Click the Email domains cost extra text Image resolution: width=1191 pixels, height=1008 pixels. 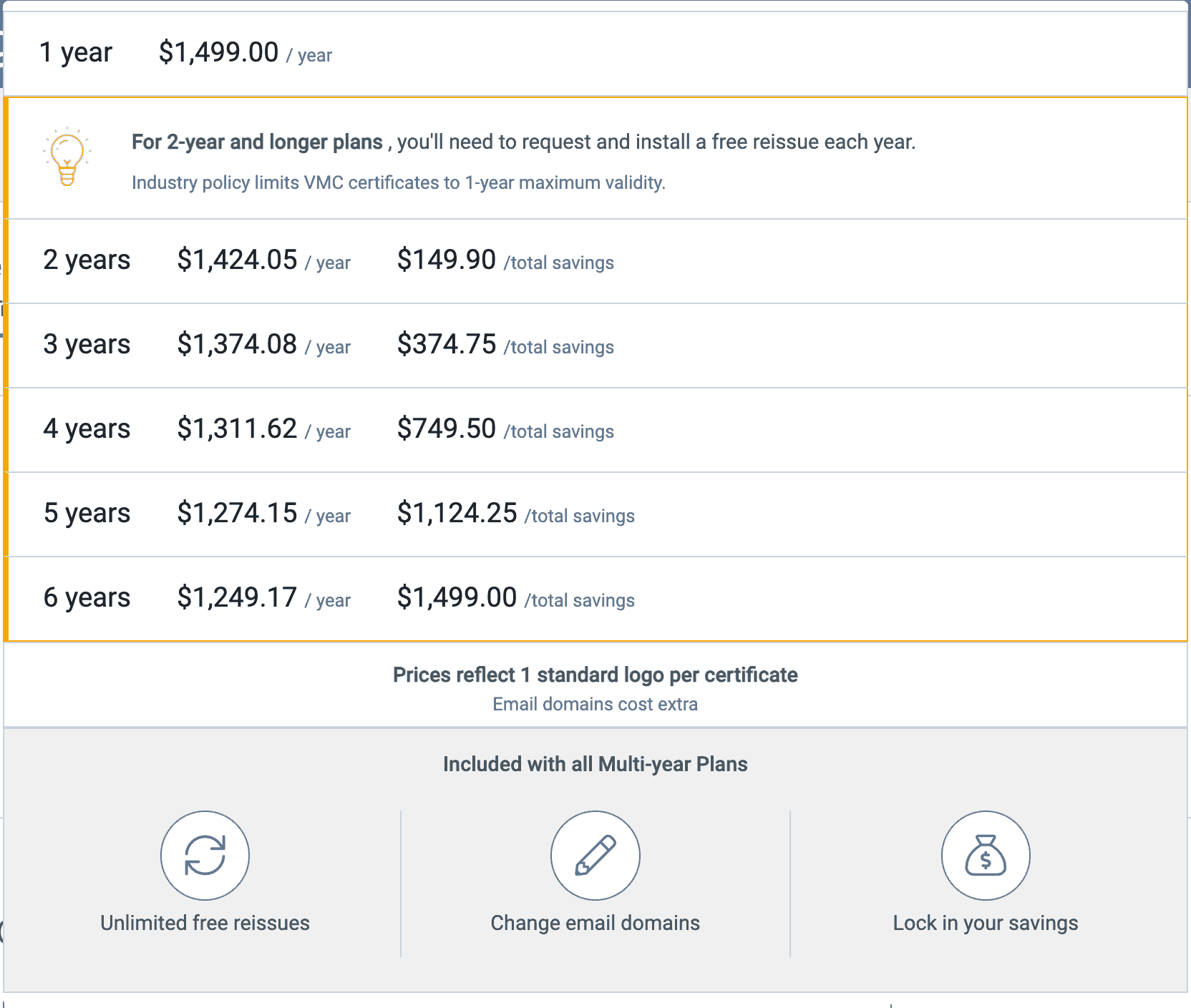point(595,705)
